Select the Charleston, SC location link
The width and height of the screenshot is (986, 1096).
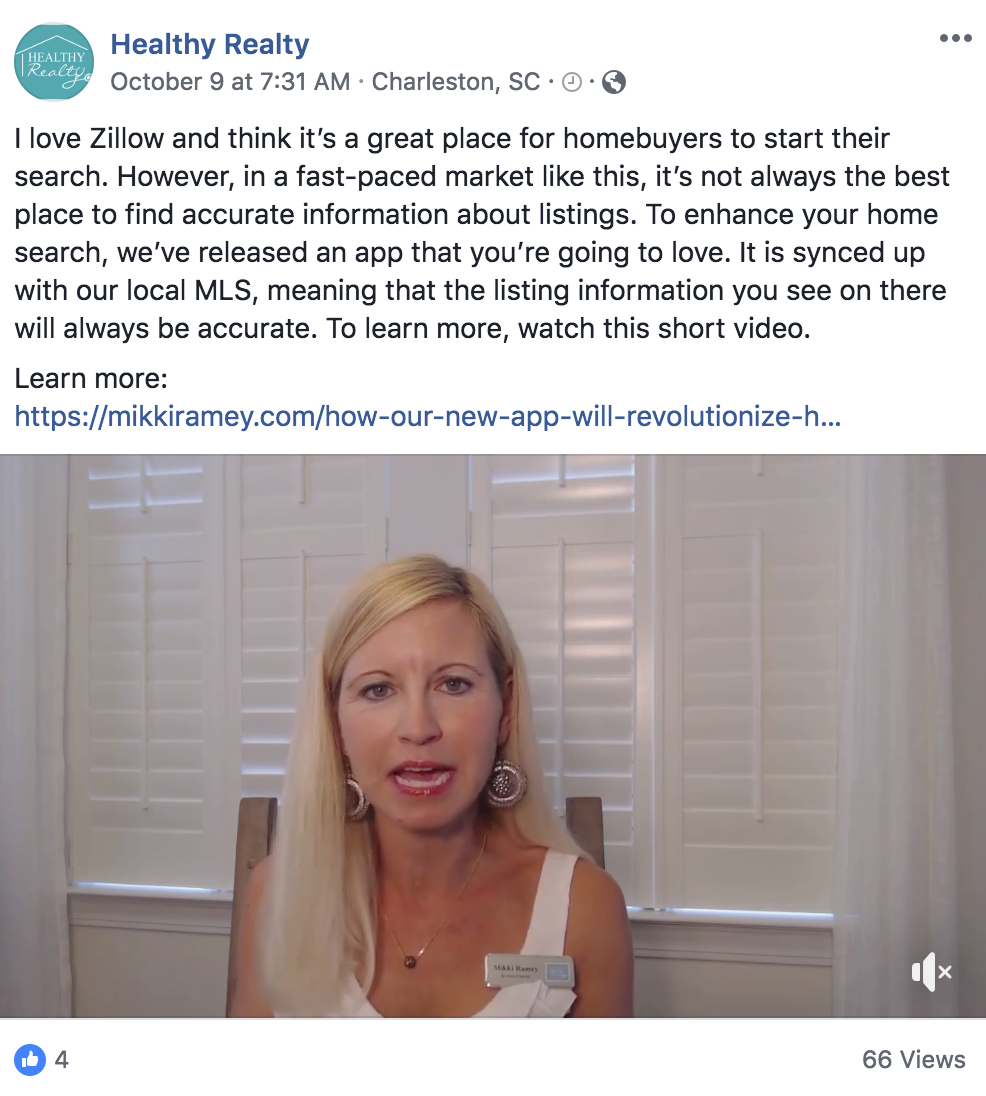pos(456,82)
